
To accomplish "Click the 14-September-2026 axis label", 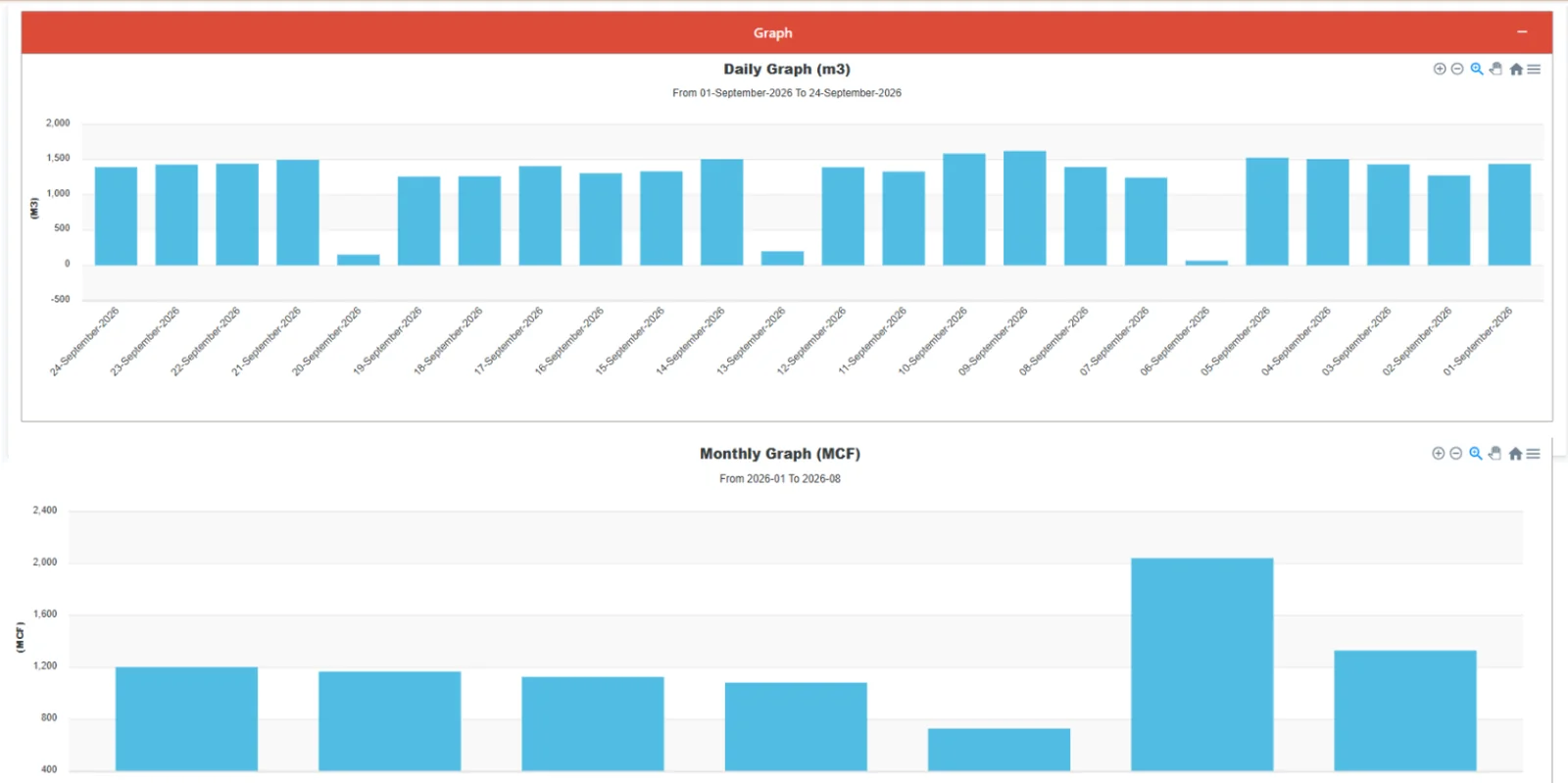I will click(x=691, y=341).
